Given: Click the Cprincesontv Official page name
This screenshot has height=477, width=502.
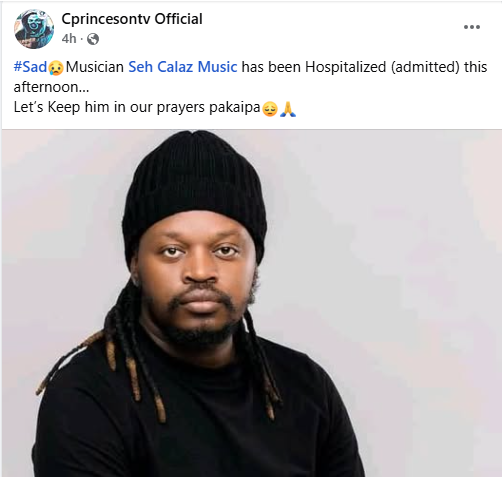Looking at the screenshot, I should 132,19.
